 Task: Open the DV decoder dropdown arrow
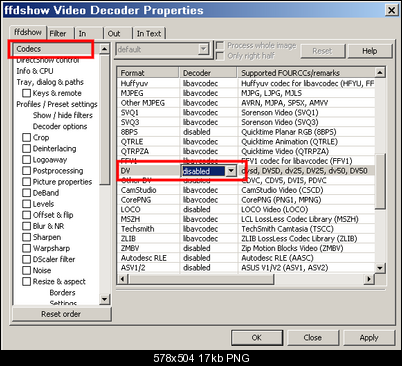click(231, 171)
